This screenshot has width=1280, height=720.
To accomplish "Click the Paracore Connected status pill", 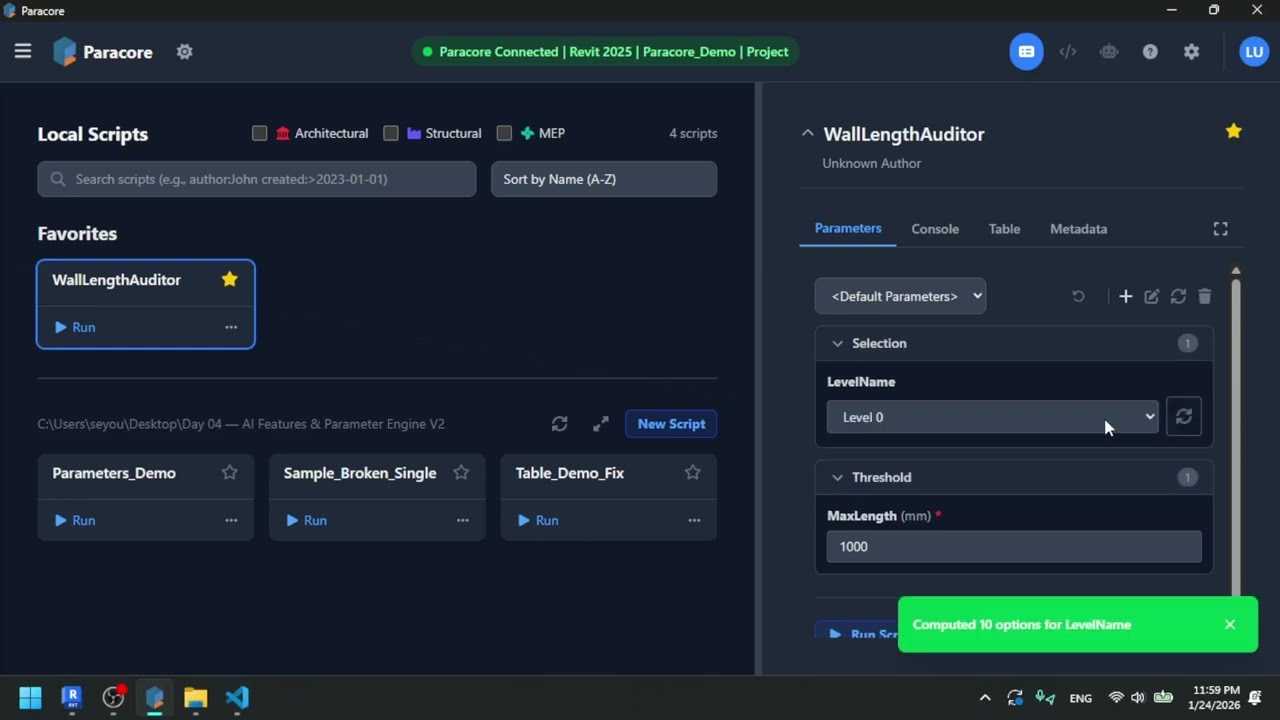I will (606, 51).
